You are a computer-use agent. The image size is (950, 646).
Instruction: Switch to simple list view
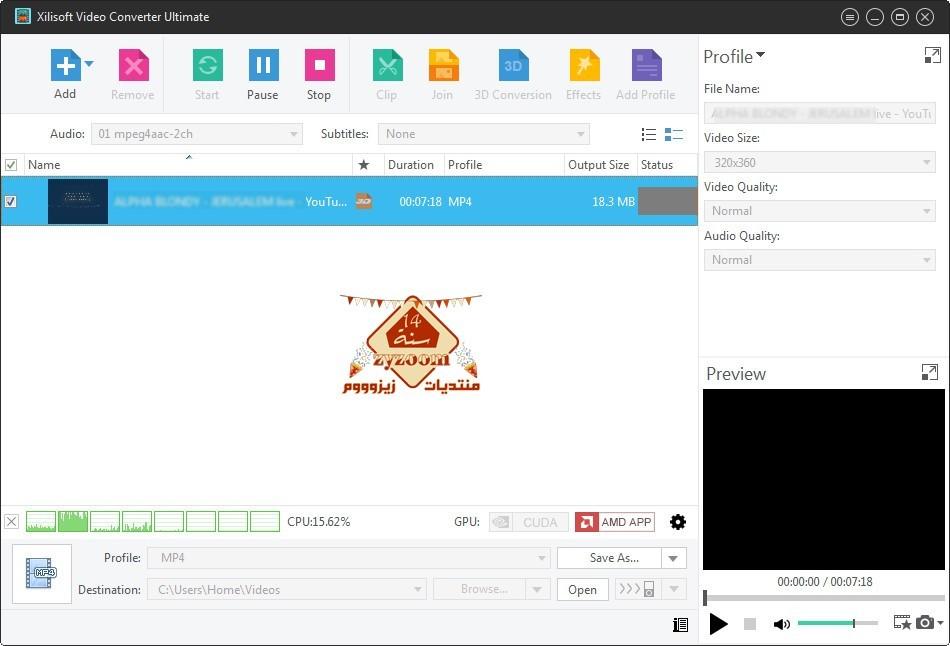pyautogui.click(x=649, y=134)
